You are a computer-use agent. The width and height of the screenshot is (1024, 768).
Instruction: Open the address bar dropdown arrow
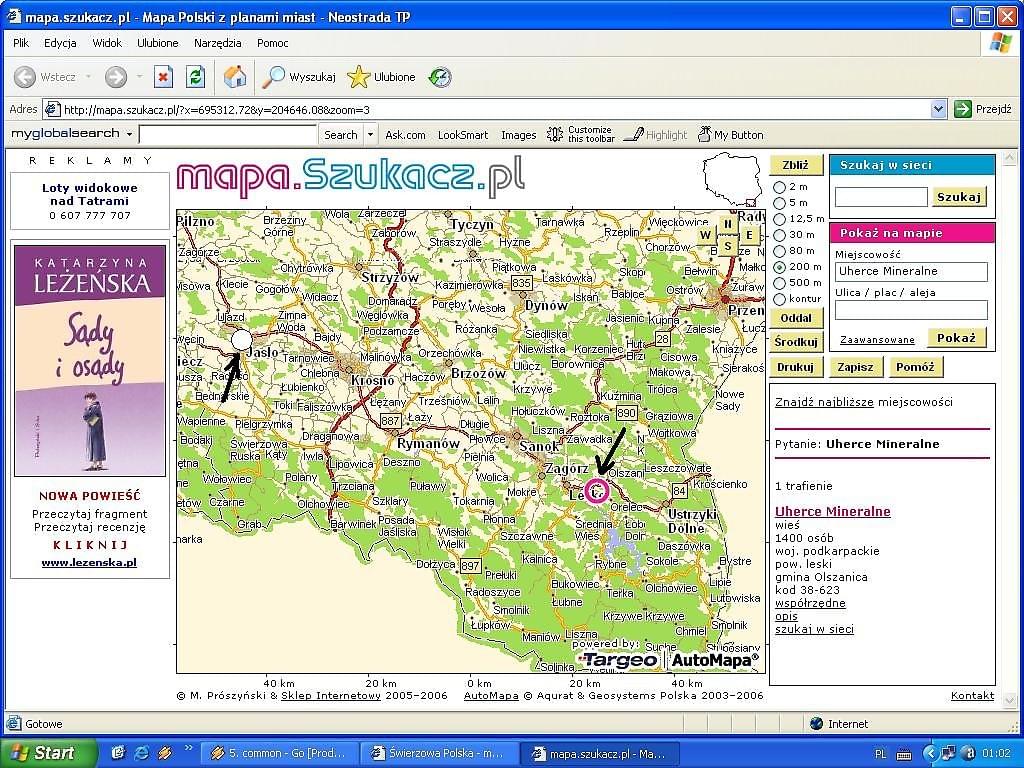[x=938, y=109]
